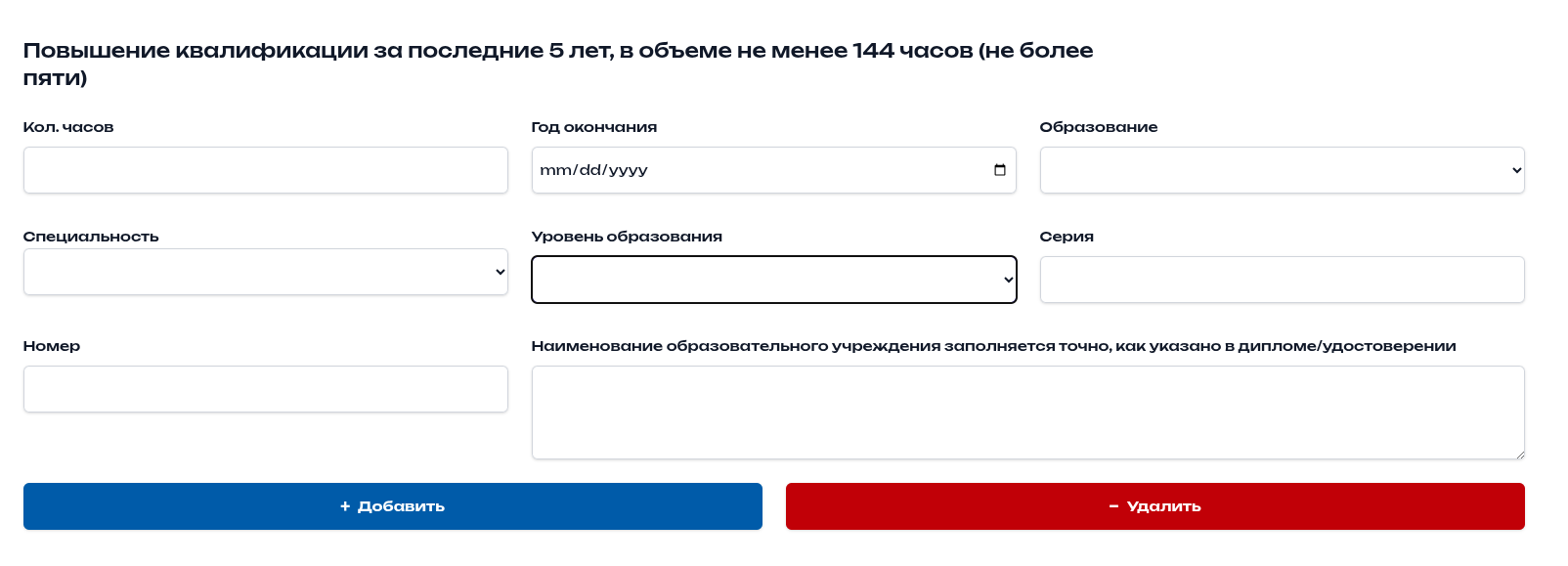
Task: Open the calendar picker icon in date field
Action: 999,170
